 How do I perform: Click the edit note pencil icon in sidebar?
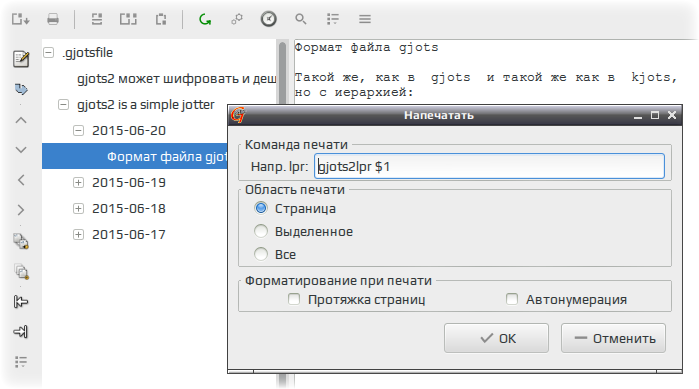click(21, 59)
